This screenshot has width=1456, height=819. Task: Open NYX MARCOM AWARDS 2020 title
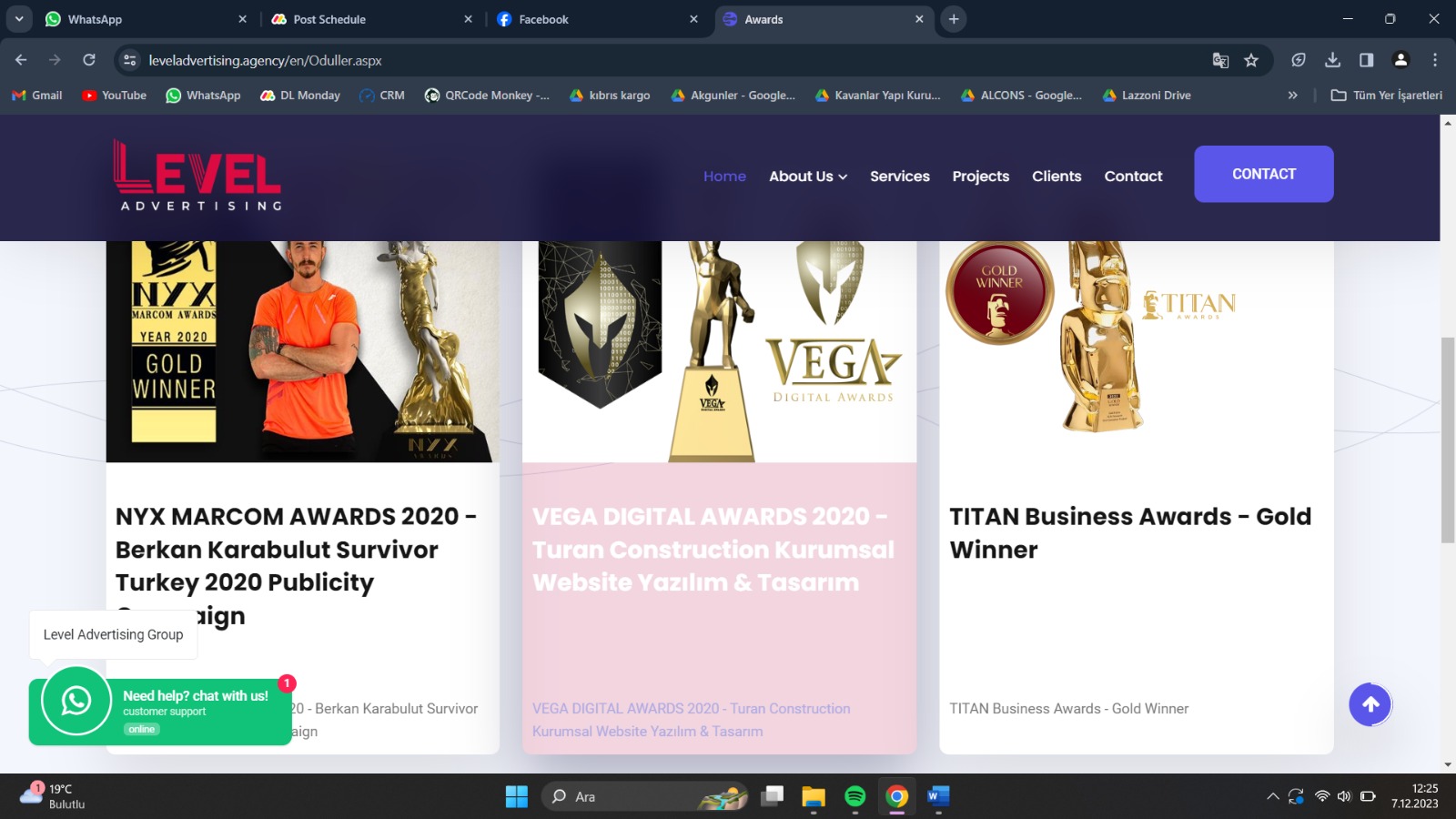(296, 566)
